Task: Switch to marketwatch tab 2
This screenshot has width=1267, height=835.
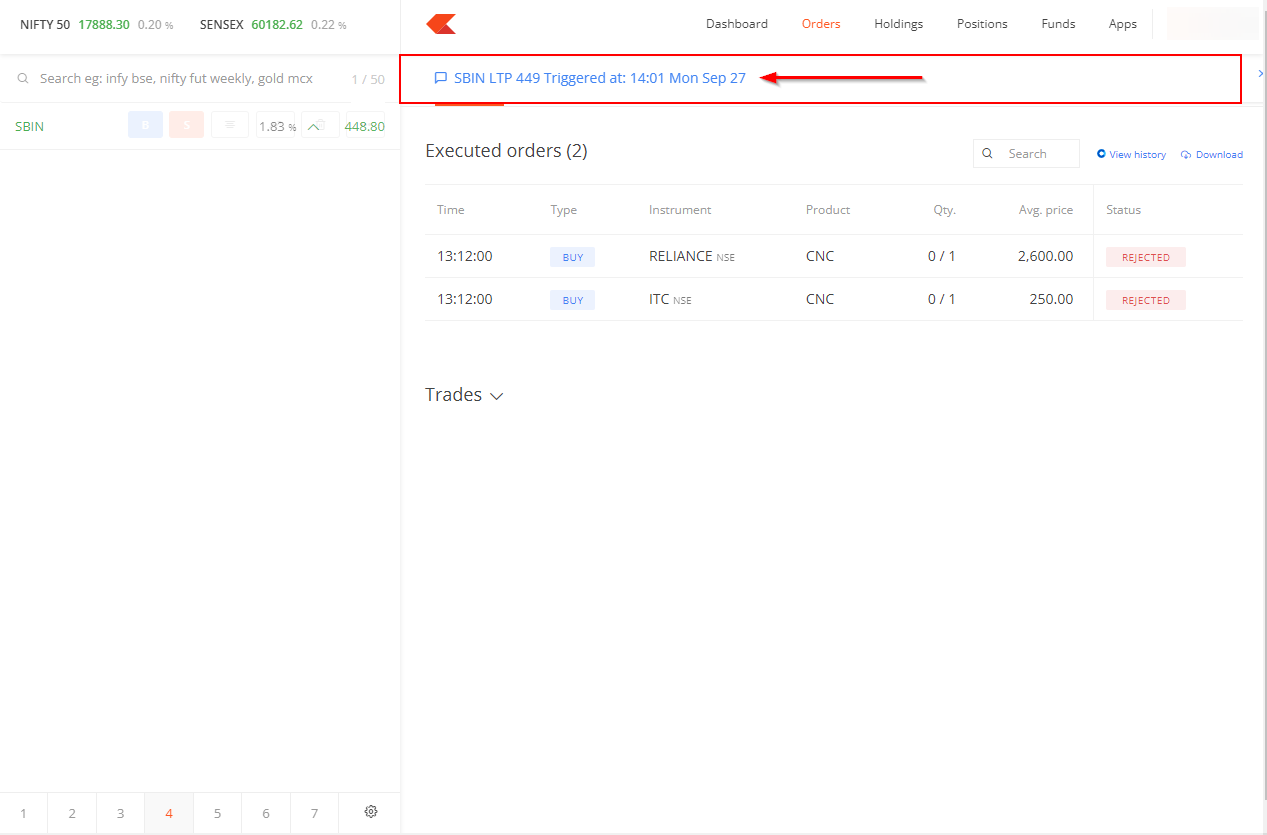Action: [72, 813]
